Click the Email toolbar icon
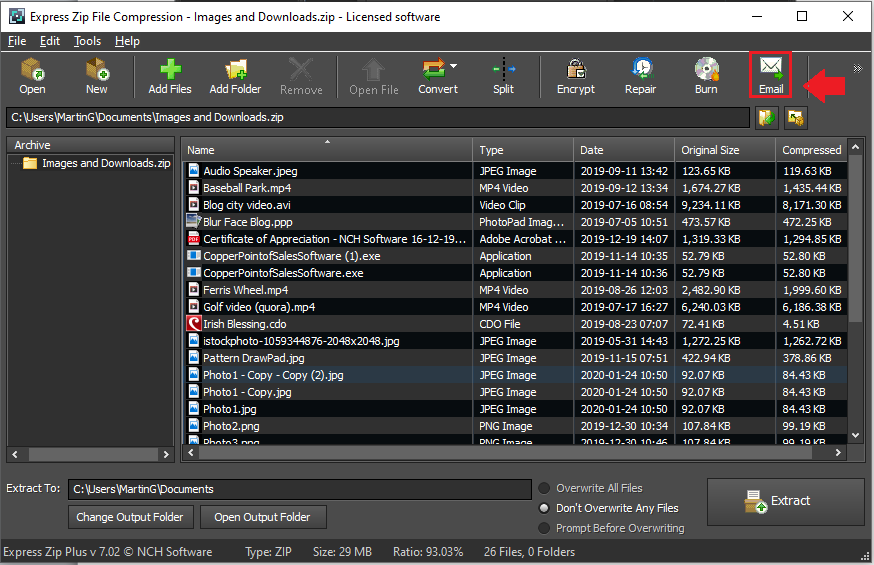Screen dimensions: 874x565 pos(771,76)
